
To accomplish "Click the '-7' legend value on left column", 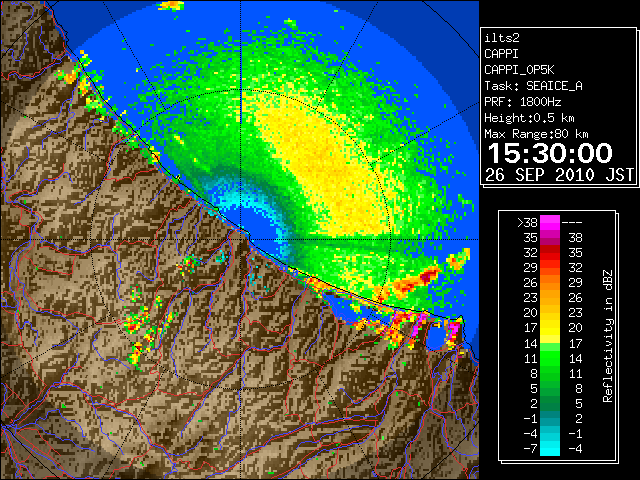I will 530,449.
